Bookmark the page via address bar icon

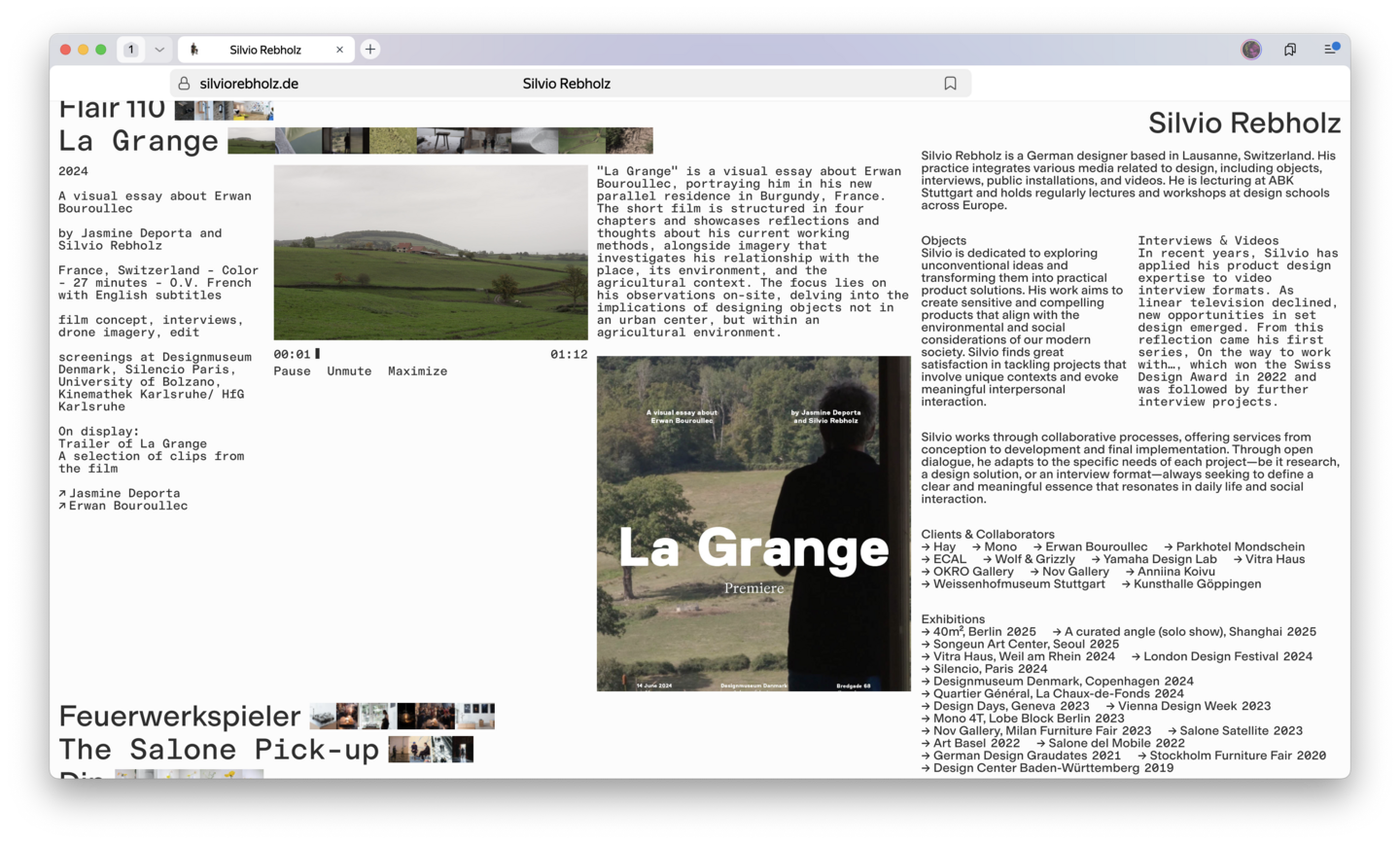click(x=950, y=84)
